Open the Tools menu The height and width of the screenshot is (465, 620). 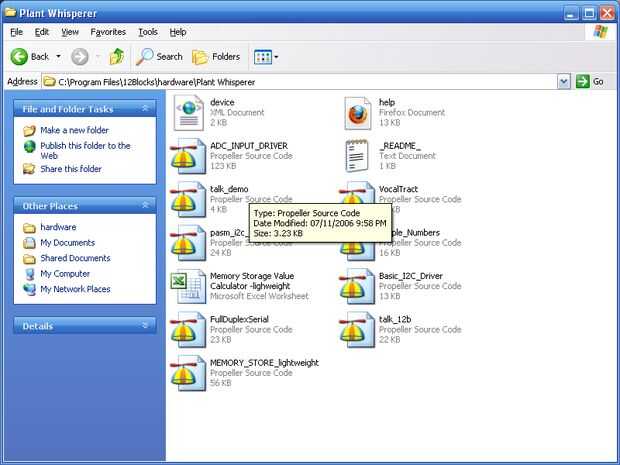[x=148, y=32]
